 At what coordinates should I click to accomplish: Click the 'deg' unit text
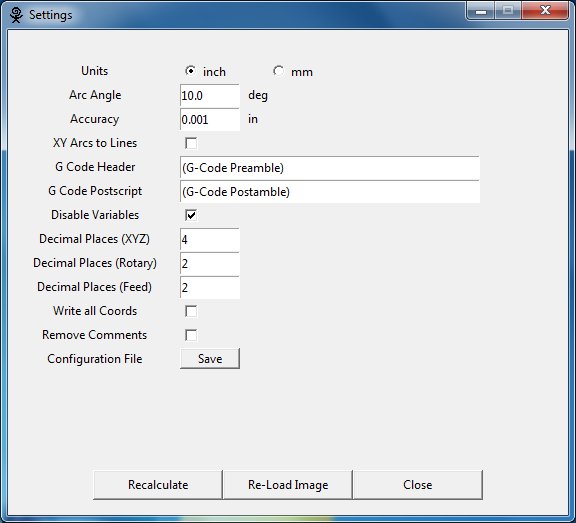258,96
